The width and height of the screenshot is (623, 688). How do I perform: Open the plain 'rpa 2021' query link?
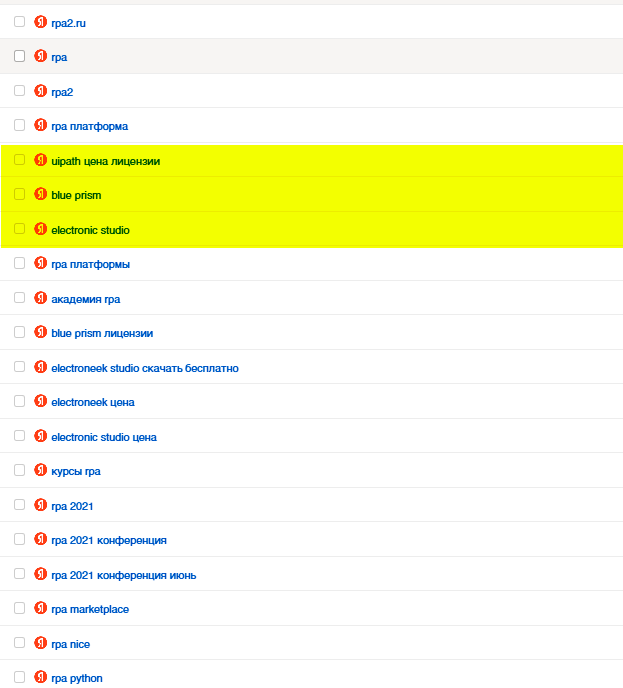point(72,506)
